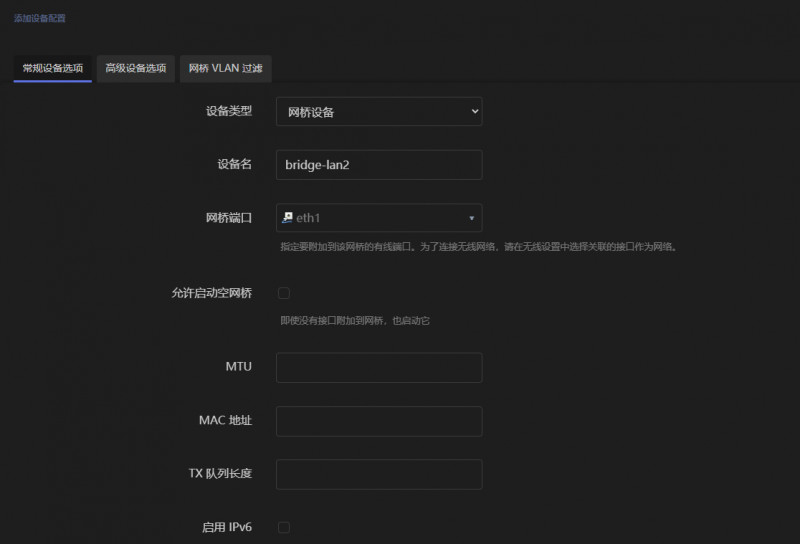Click into the MAC 地址 input box

click(x=378, y=421)
